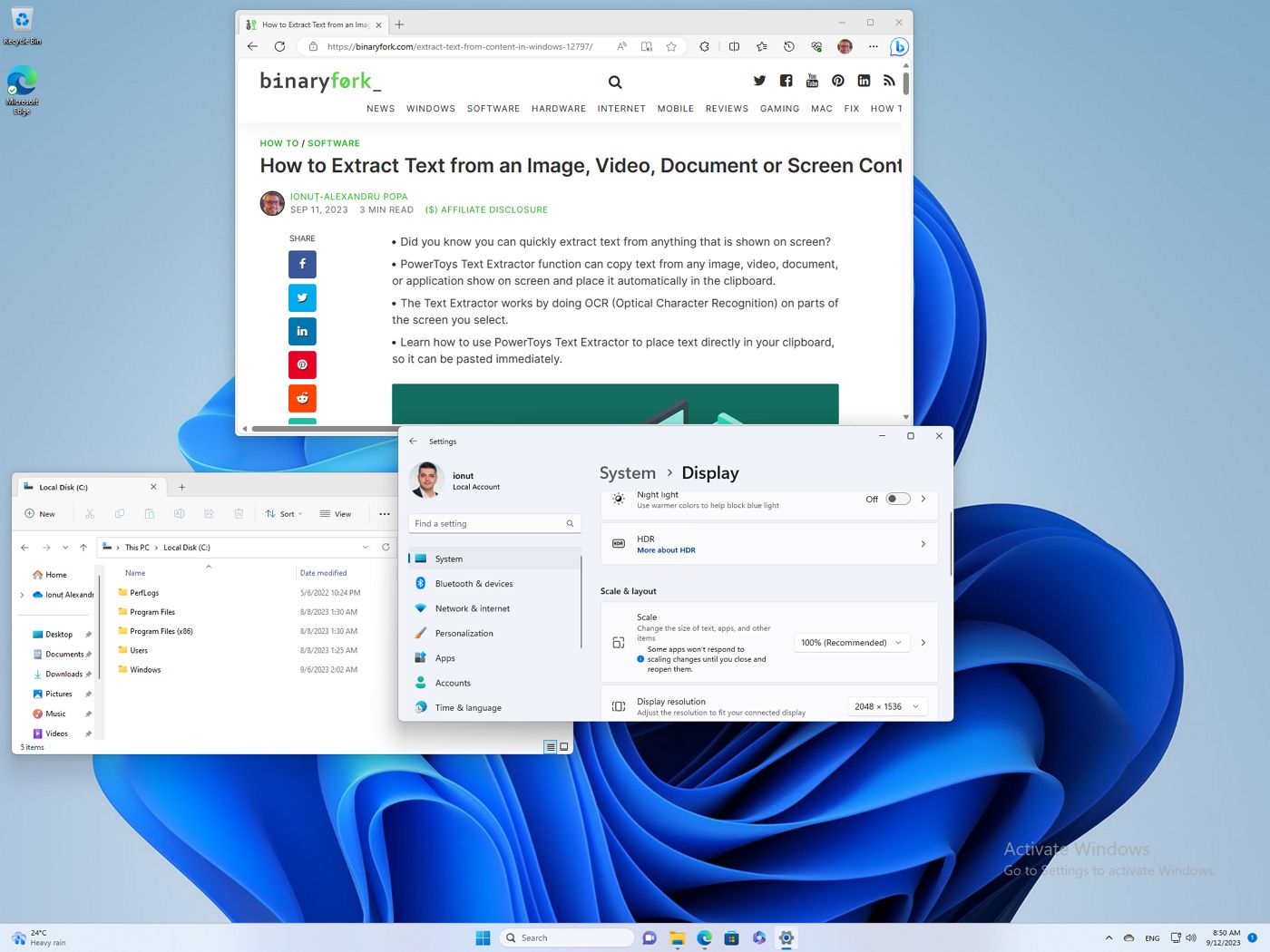Viewport: 1270px width, 952px height.
Task: Add current page to favorites star
Action: click(x=670, y=46)
